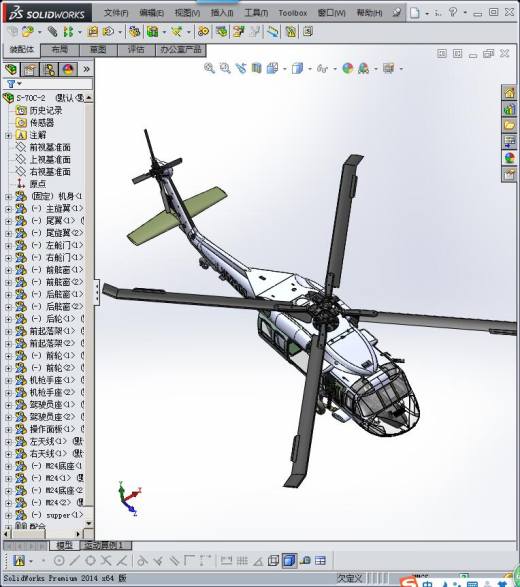The width and height of the screenshot is (520, 587).
Task: Toggle the filter icon above feature tree
Action: click(11, 84)
